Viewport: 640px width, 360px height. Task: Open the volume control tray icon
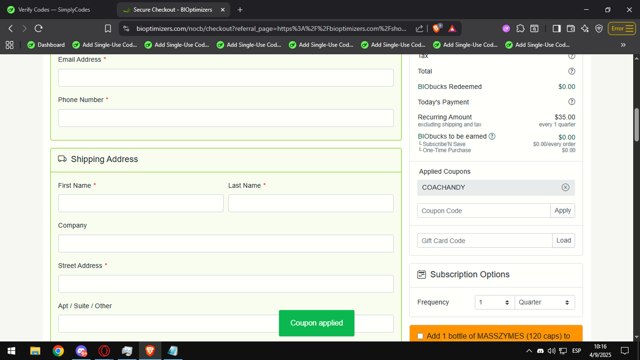(x=551, y=351)
